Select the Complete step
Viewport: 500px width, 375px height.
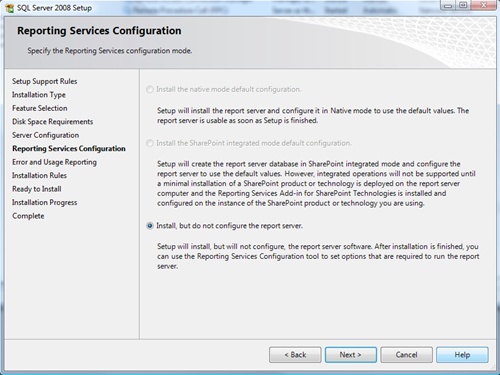pyautogui.click(x=28, y=216)
